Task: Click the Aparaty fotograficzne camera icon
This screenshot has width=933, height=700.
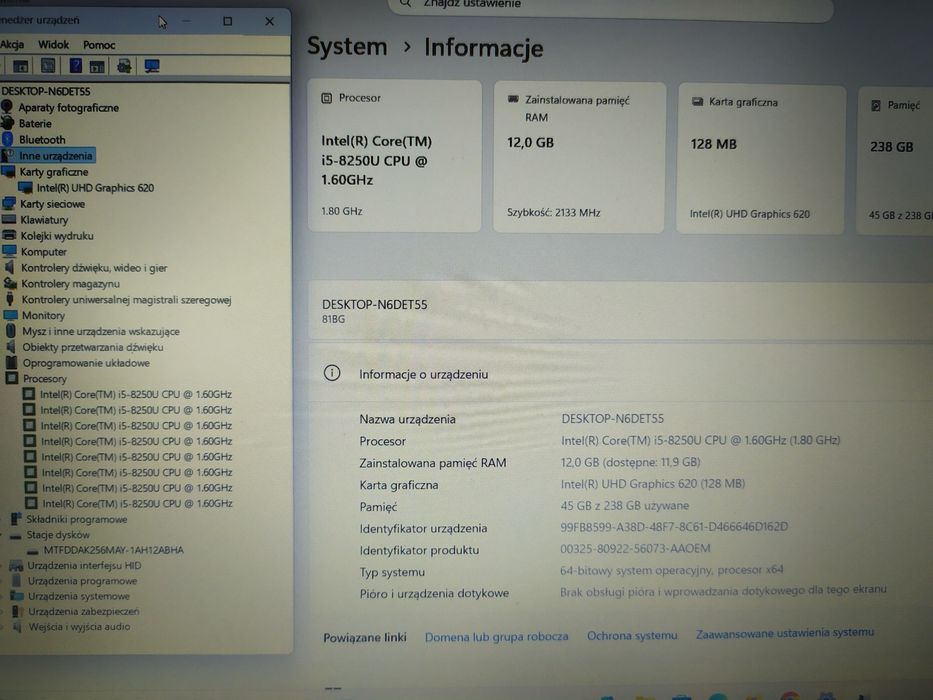Action: (x=7, y=107)
